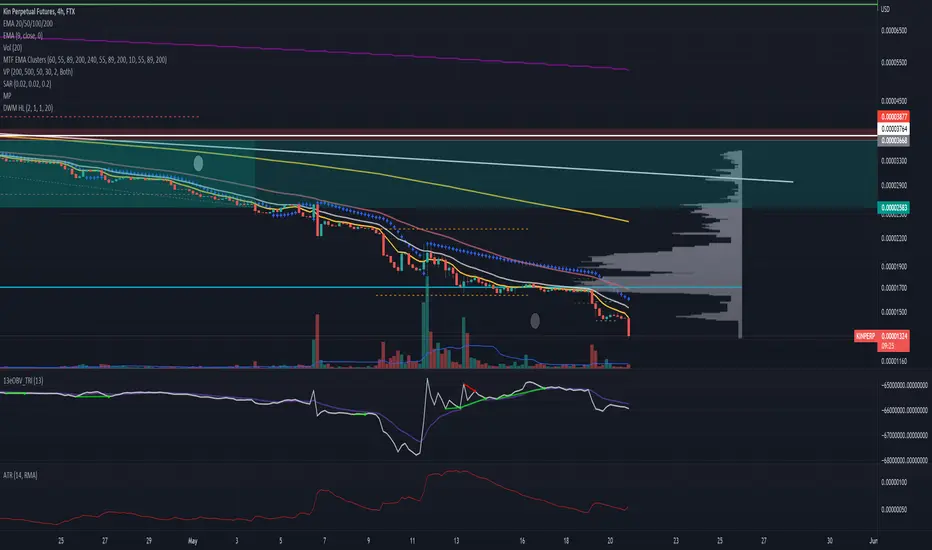The width and height of the screenshot is (932, 550).
Task: Select the VP (200, 500, 50, 30, 2, Both) legend
Action: click(38, 71)
